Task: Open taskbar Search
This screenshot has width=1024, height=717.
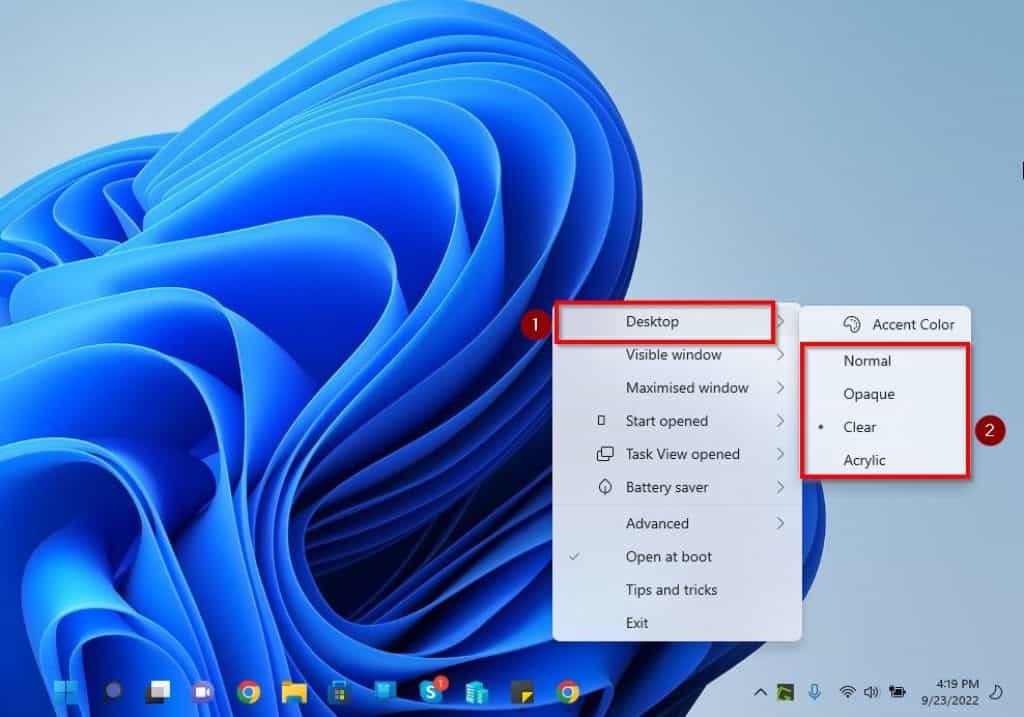Action: pyautogui.click(x=114, y=691)
